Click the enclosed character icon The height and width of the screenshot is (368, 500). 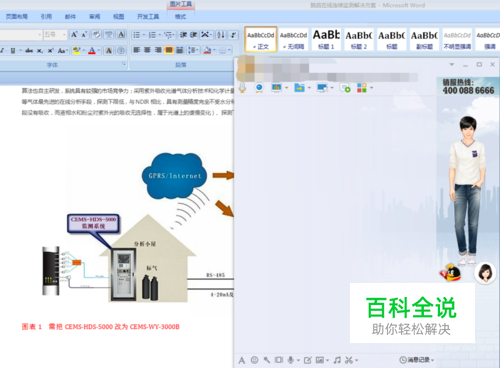click(x=121, y=51)
